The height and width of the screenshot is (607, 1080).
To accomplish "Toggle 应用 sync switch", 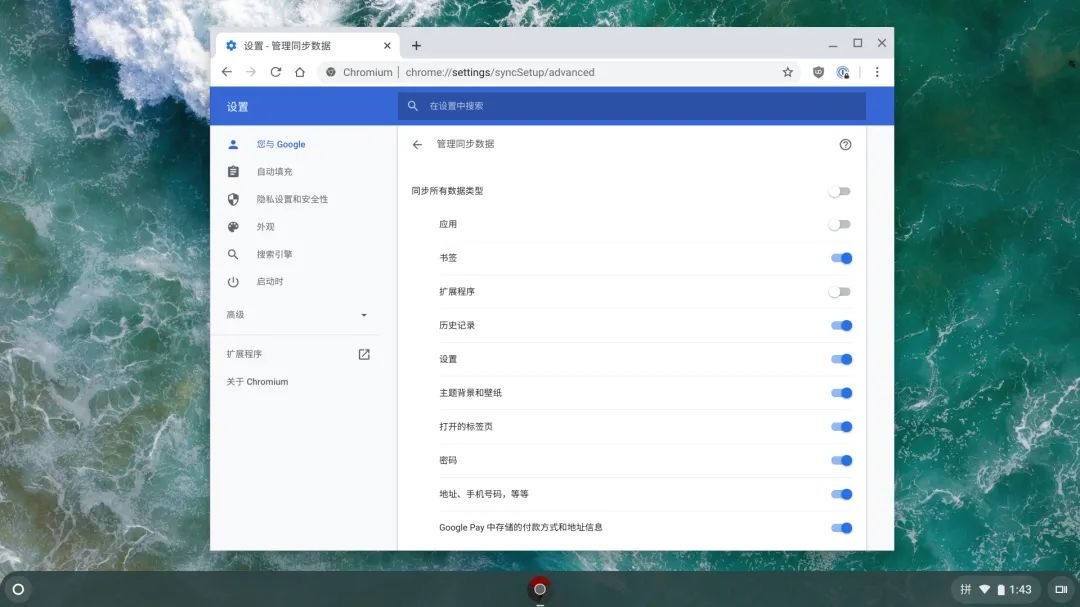I will (840, 224).
